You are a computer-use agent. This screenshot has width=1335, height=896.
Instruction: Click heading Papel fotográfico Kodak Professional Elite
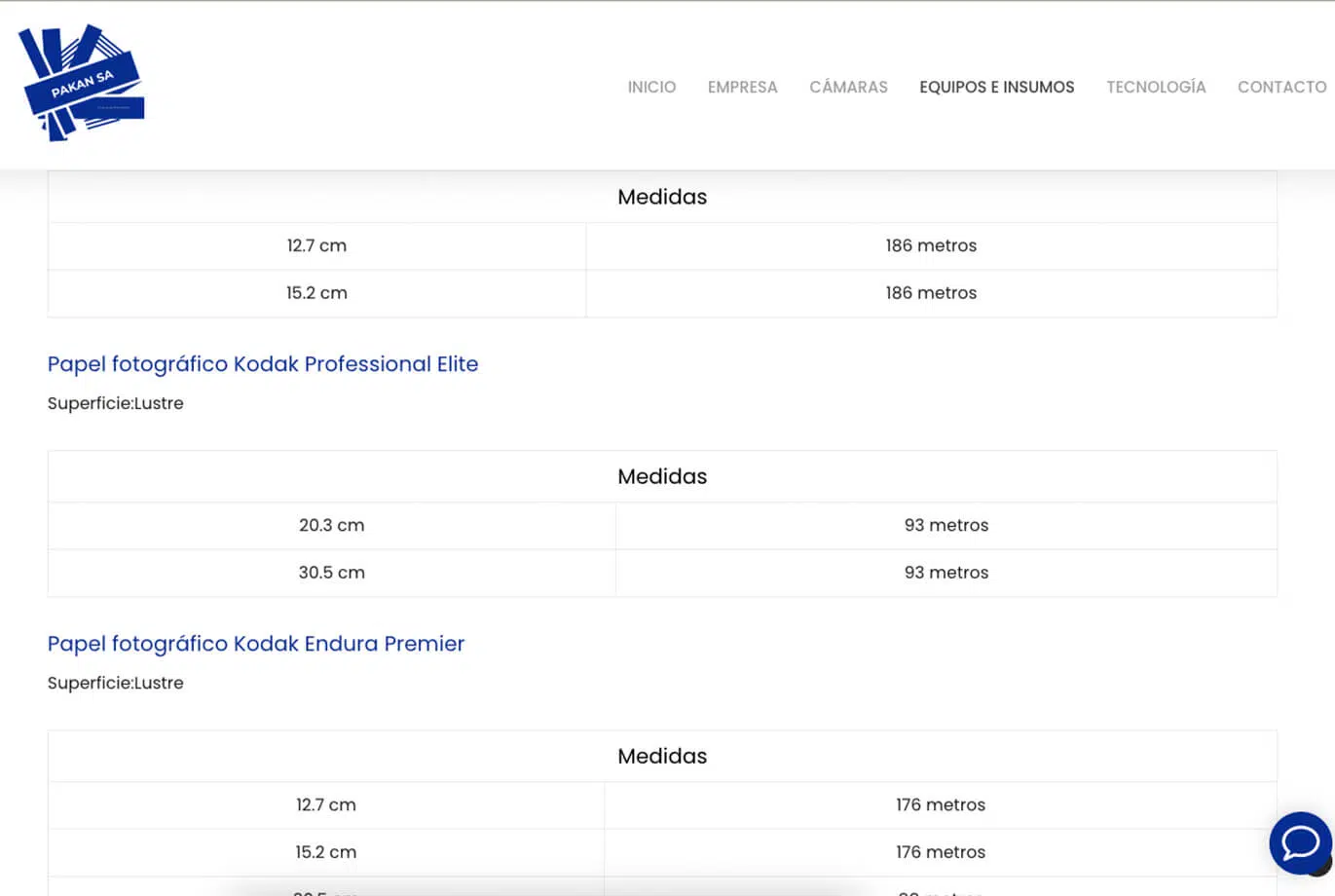263,364
